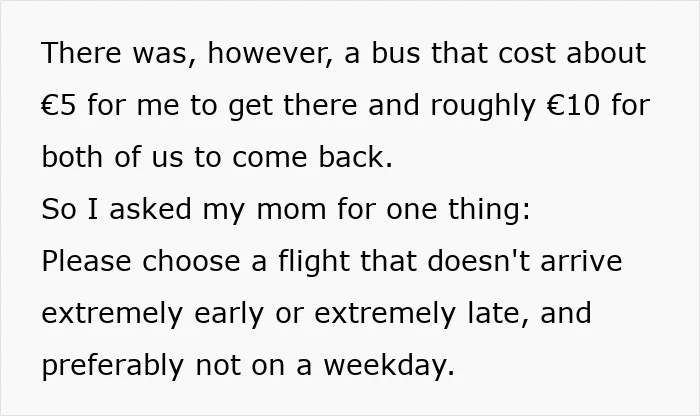
Task: Click the phrase "come back."
Action: (312, 157)
